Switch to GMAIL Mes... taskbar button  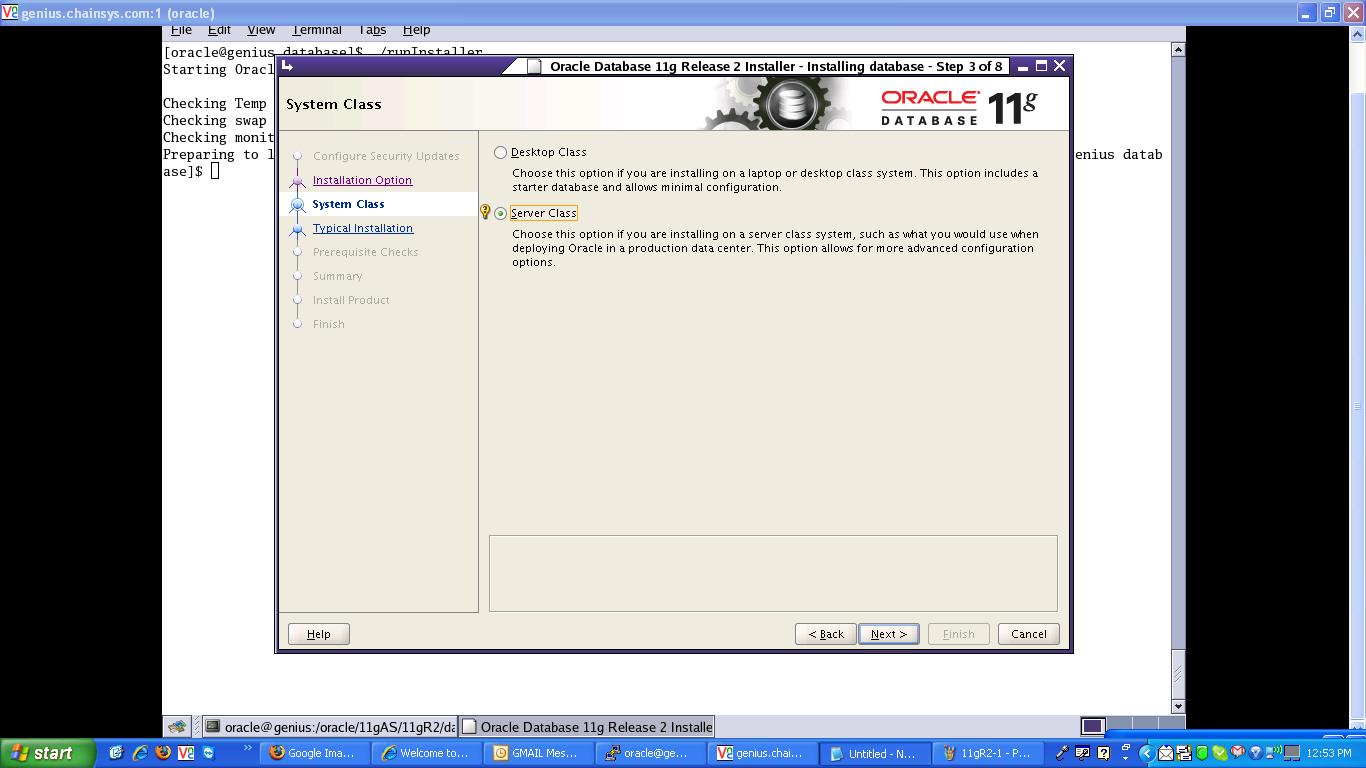[x=538, y=753]
